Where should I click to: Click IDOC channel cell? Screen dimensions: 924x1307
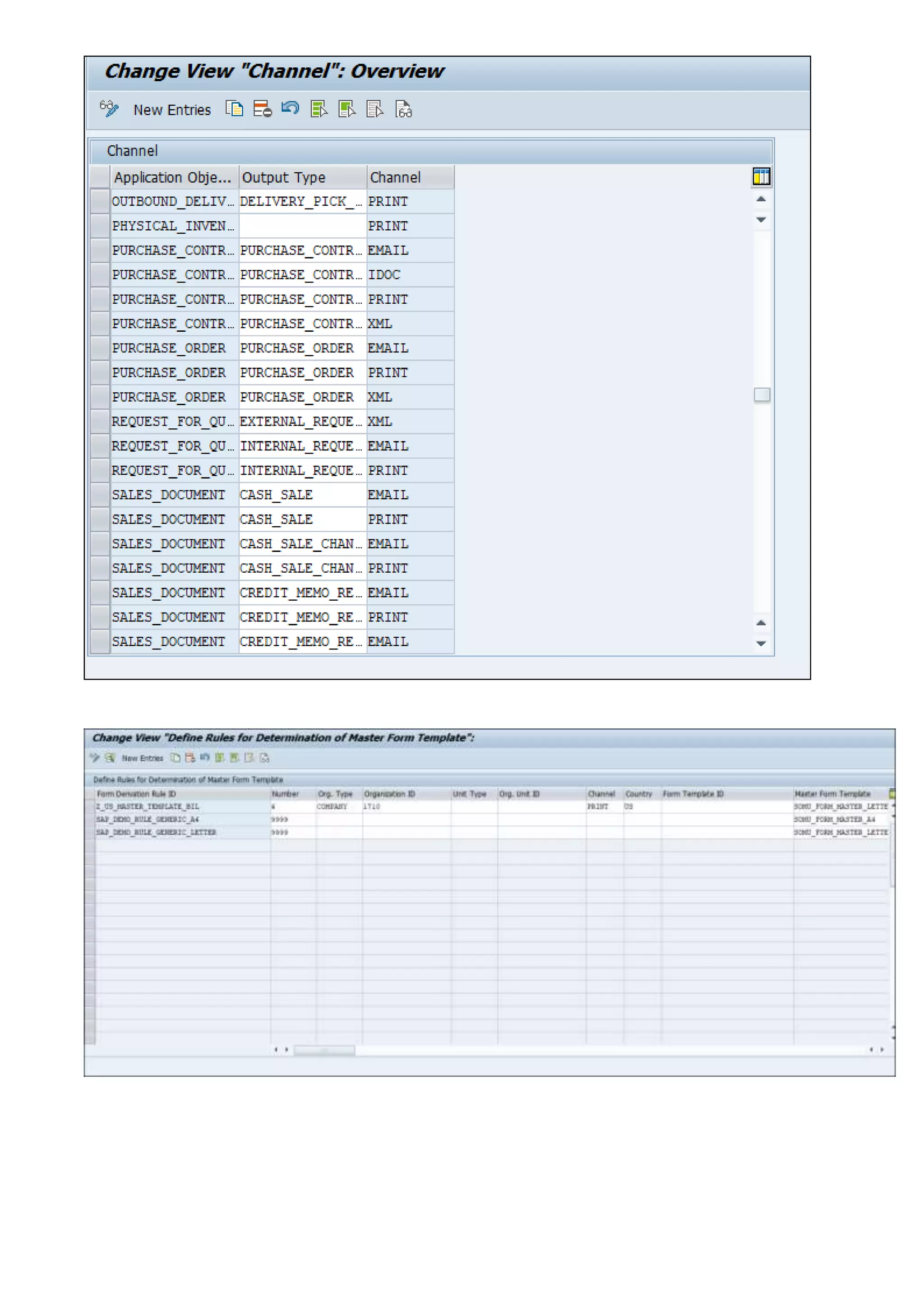tap(410, 275)
